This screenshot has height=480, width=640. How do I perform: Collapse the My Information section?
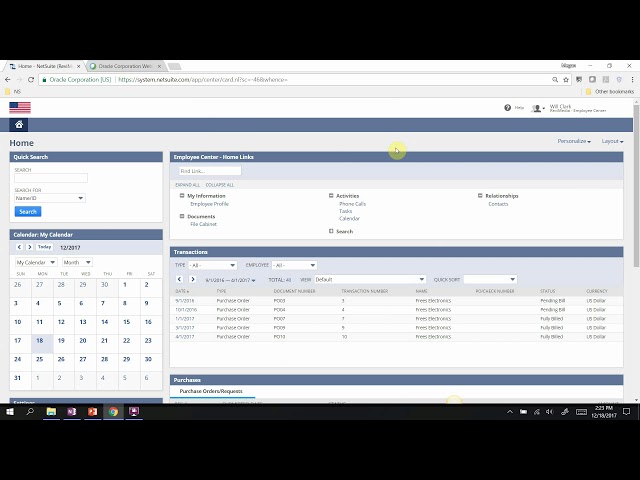(x=182, y=196)
